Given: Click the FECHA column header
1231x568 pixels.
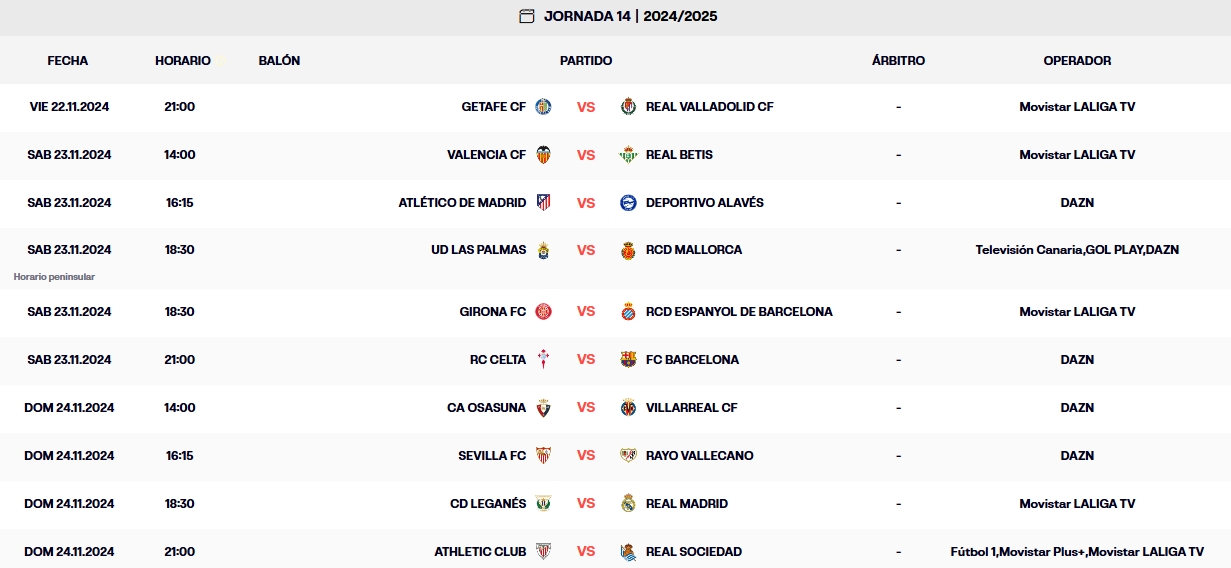Looking at the screenshot, I should click(x=68, y=61).
